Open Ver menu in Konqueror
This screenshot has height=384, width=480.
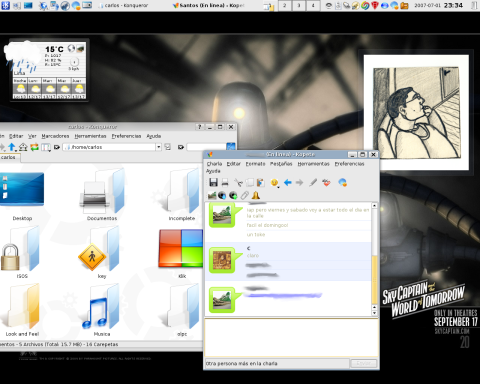[x=32, y=136]
